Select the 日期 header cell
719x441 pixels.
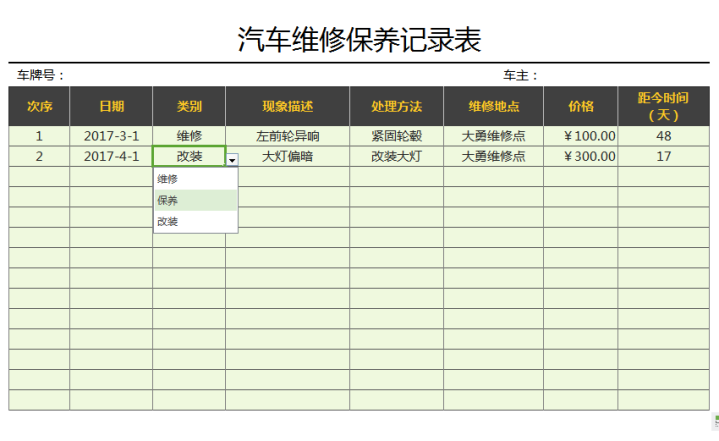111,106
